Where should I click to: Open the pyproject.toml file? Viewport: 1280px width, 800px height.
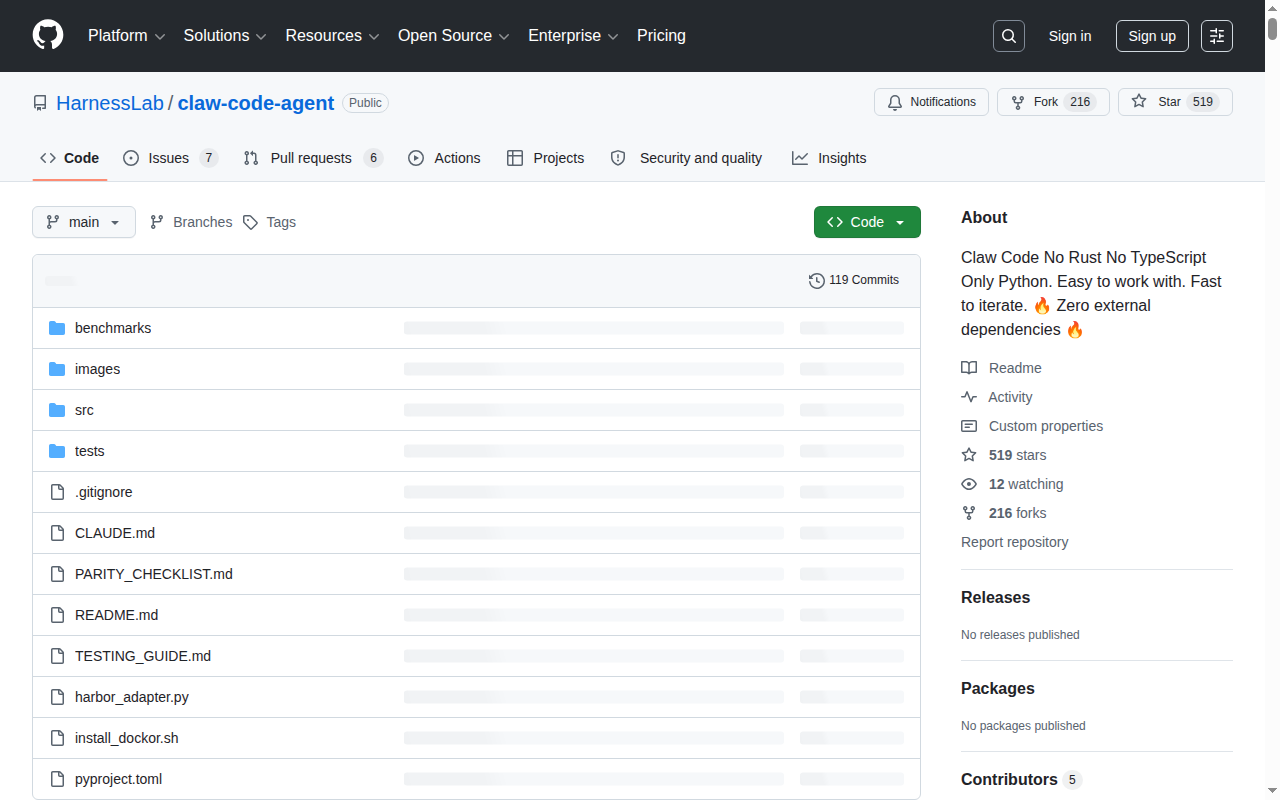tap(118, 779)
